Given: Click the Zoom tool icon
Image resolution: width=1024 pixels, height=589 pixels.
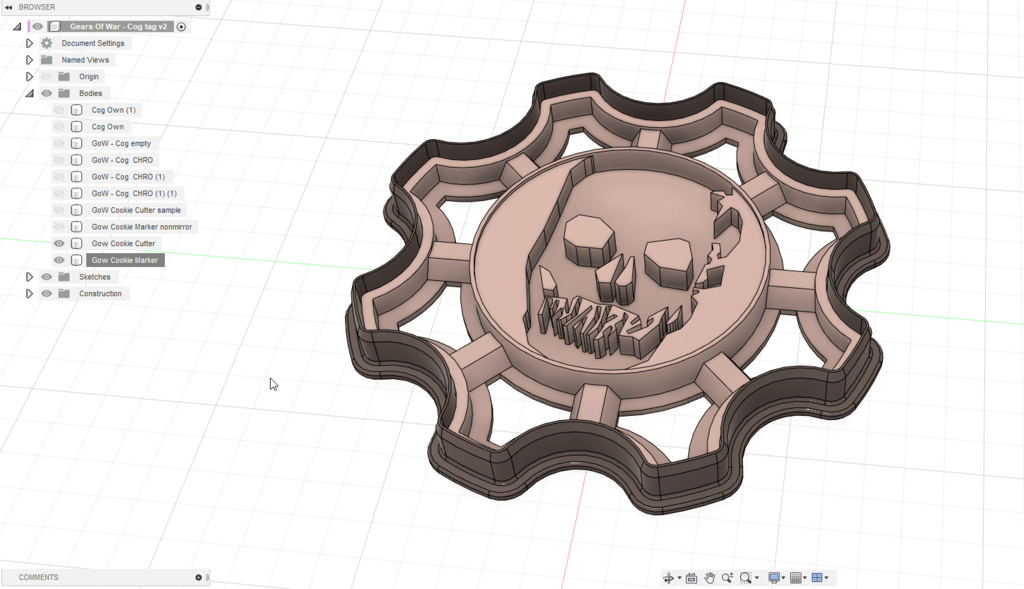Looking at the screenshot, I should (726, 577).
